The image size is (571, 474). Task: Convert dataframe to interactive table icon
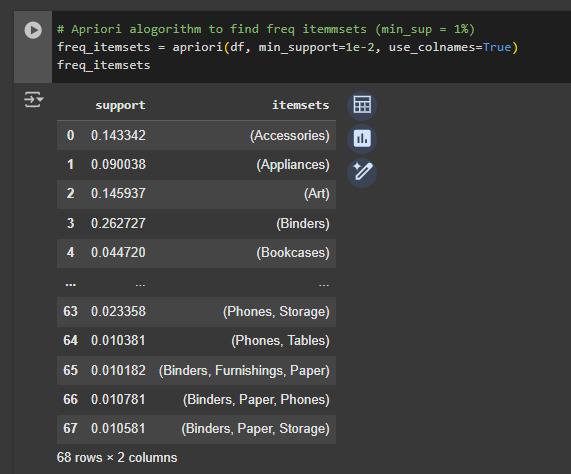pyautogui.click(x=362, y=106)
